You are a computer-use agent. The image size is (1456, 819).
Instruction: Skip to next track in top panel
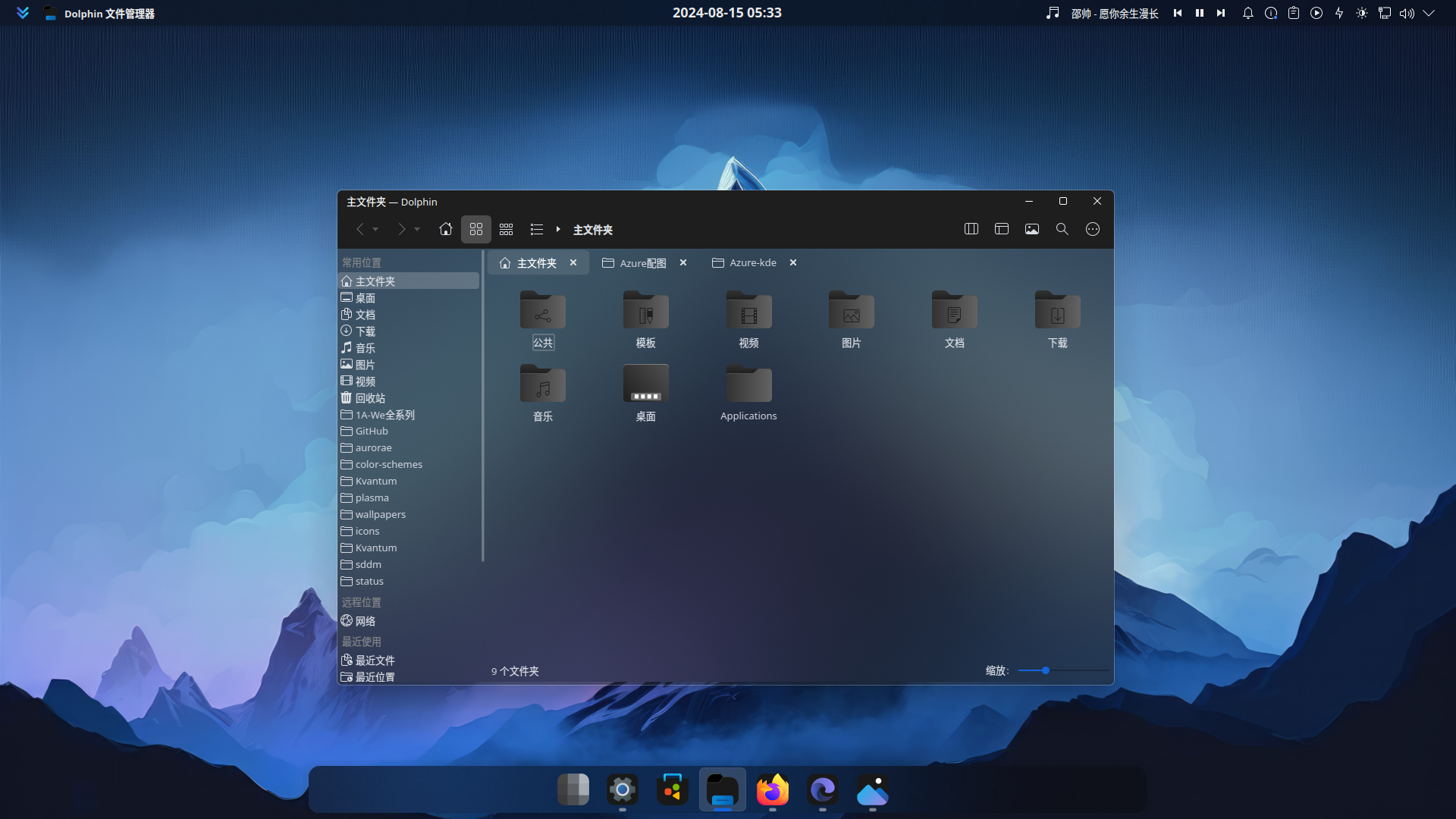(x=1221, y=13)
